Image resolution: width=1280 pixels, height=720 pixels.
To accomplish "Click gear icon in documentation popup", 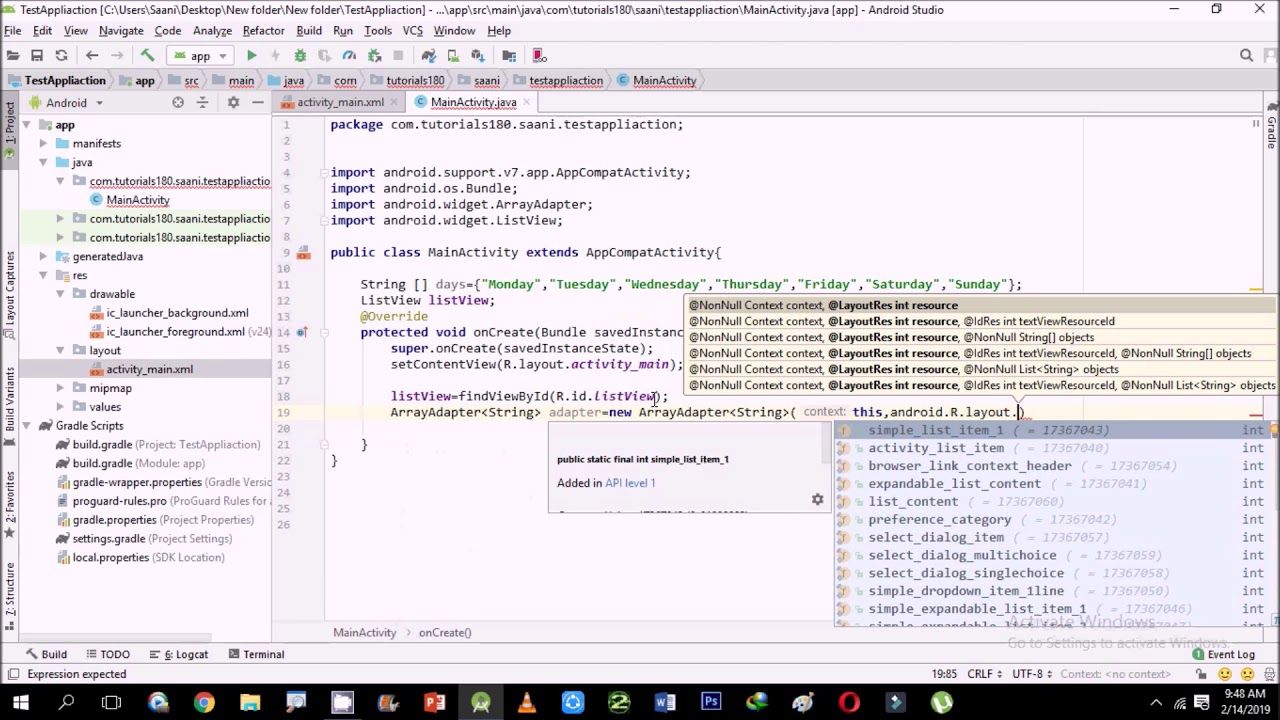I will [x=817, y=500].
